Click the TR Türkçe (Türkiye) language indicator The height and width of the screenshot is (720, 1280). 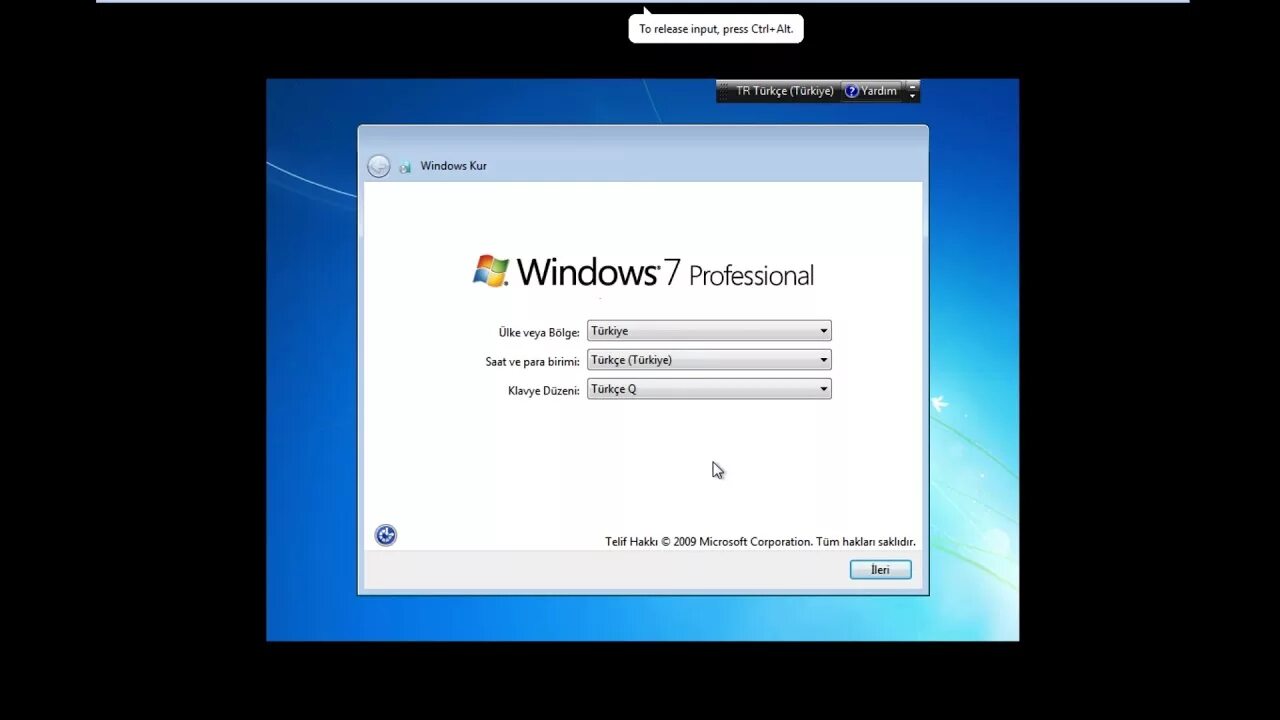coord(784,91)
